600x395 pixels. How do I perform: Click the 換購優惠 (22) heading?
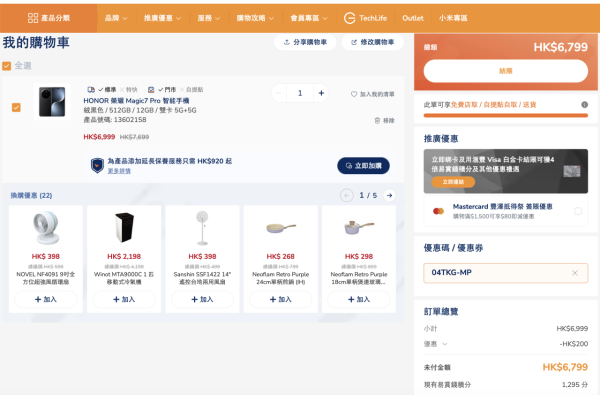[x=31, y=196]
